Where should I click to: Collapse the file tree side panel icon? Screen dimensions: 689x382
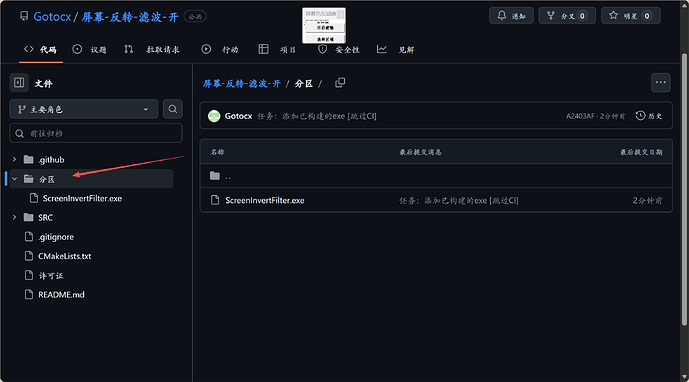coord(19,83)
